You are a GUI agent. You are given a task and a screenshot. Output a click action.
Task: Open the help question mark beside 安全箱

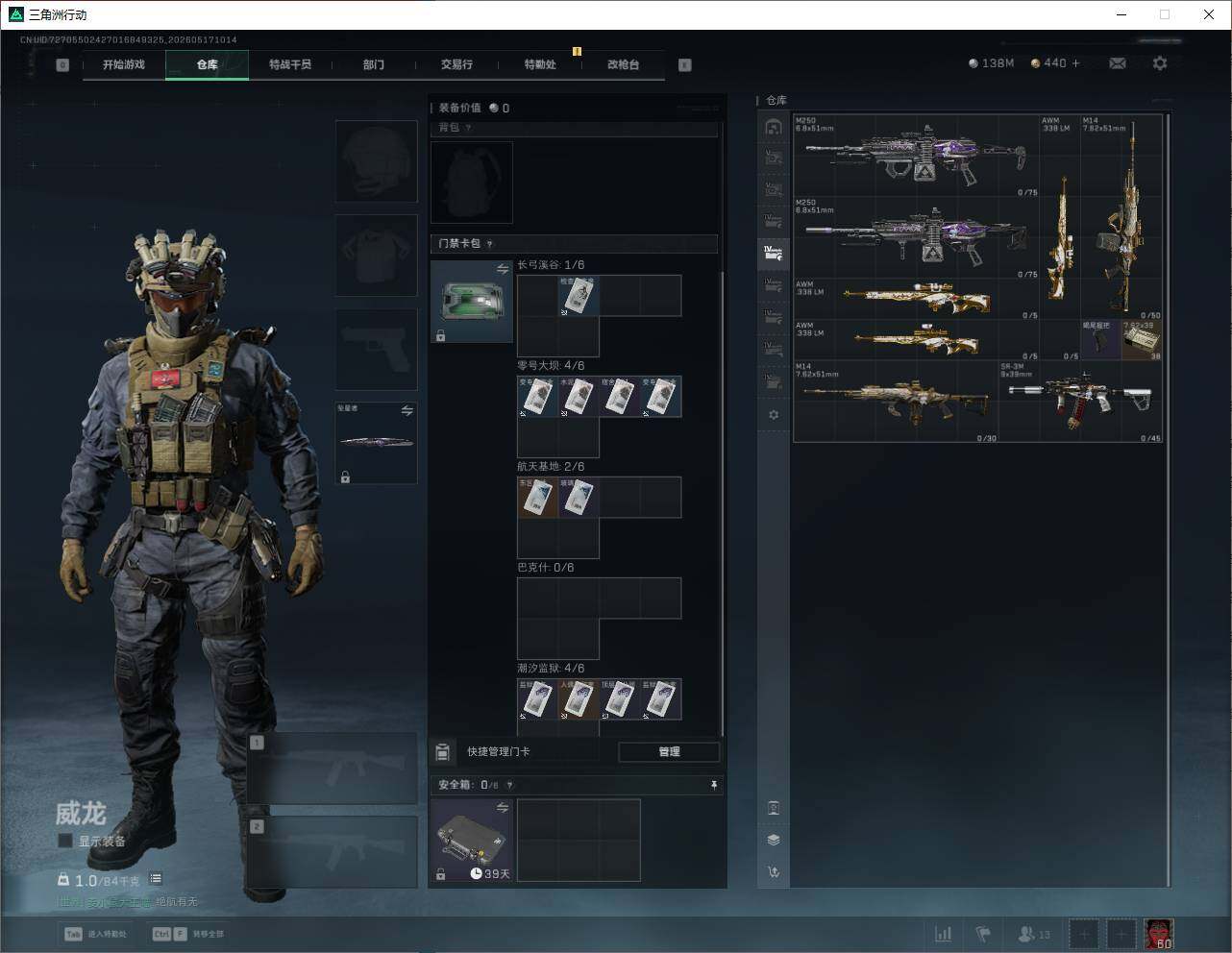tap(509, 785)
